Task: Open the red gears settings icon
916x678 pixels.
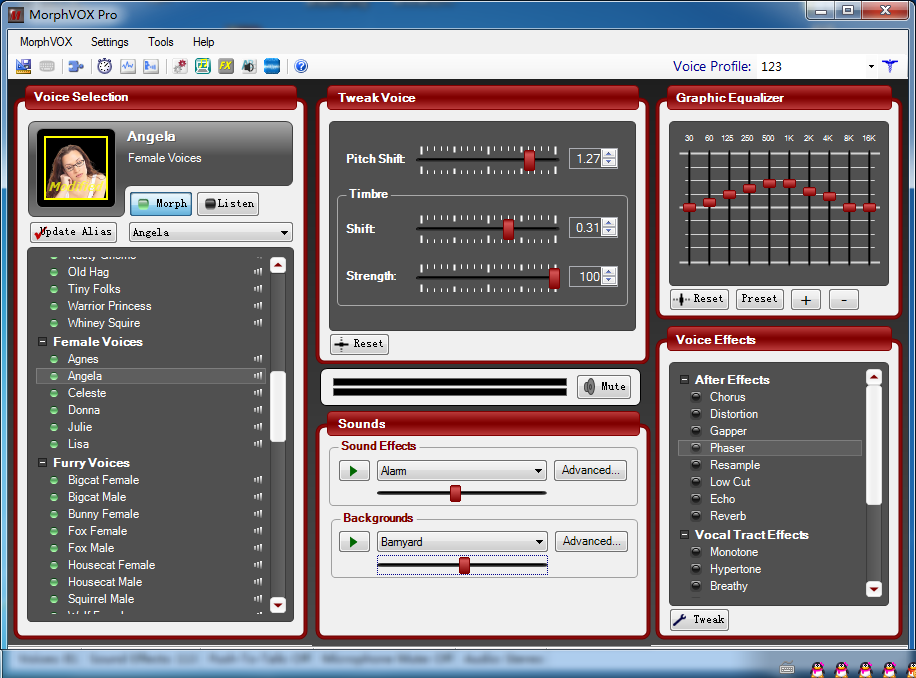Action: 180,66
